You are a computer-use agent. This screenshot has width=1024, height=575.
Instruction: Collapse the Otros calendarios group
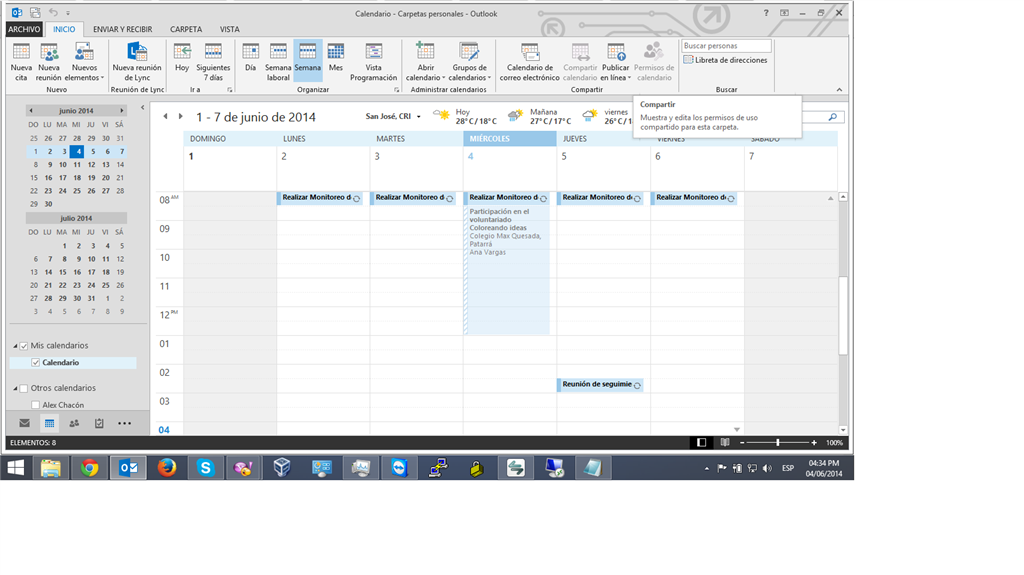tap(16, 388)
